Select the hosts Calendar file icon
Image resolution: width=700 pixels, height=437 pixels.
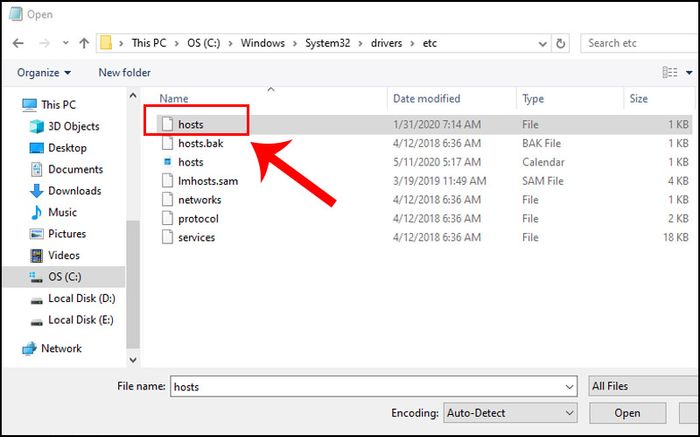pos(167,162)
